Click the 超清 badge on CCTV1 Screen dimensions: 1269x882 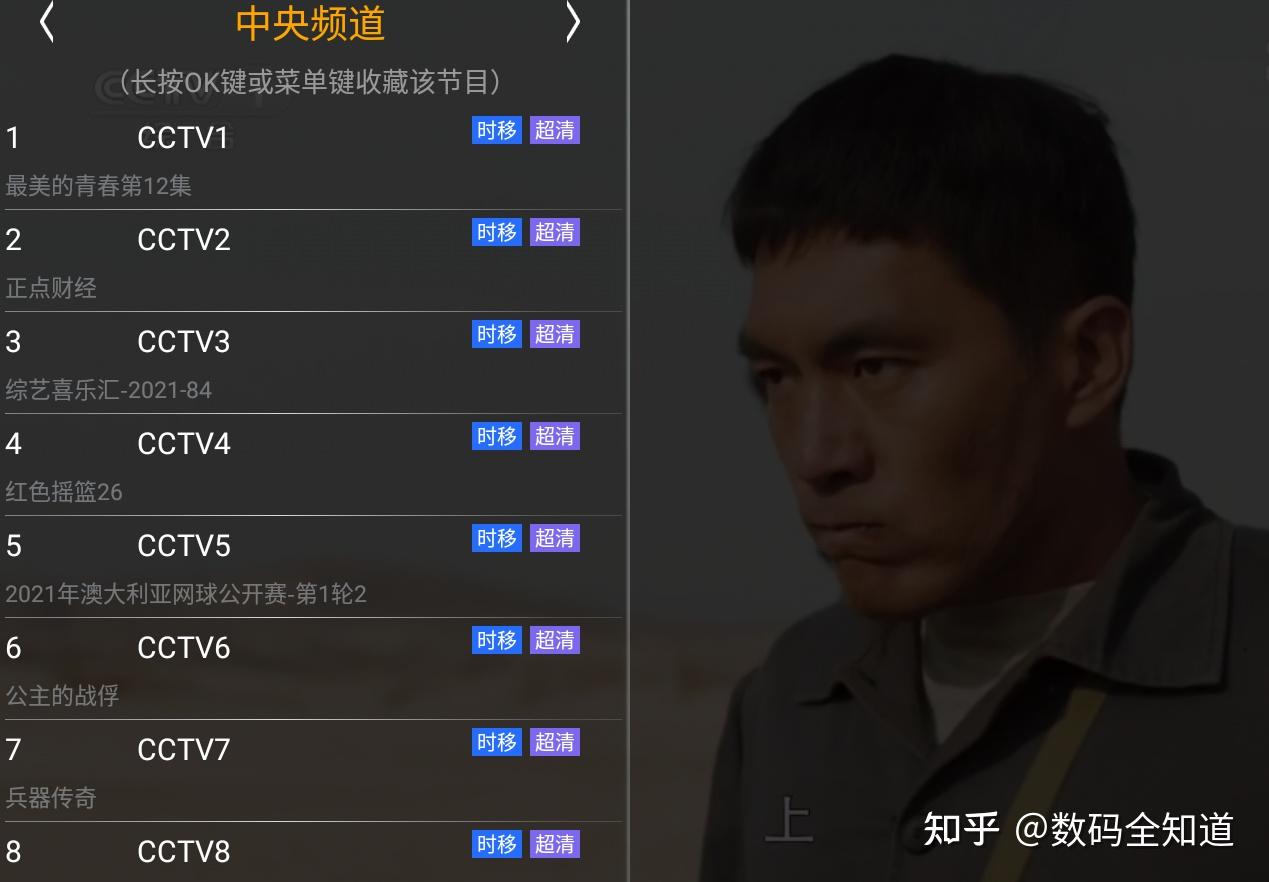point(555,130)
